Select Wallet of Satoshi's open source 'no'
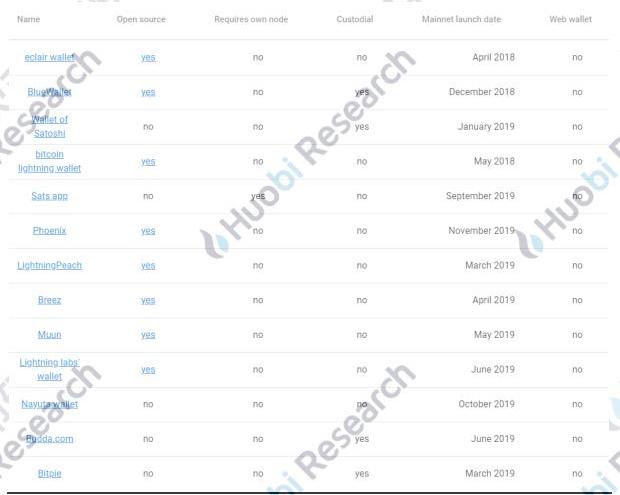 (x=148, y=127)
